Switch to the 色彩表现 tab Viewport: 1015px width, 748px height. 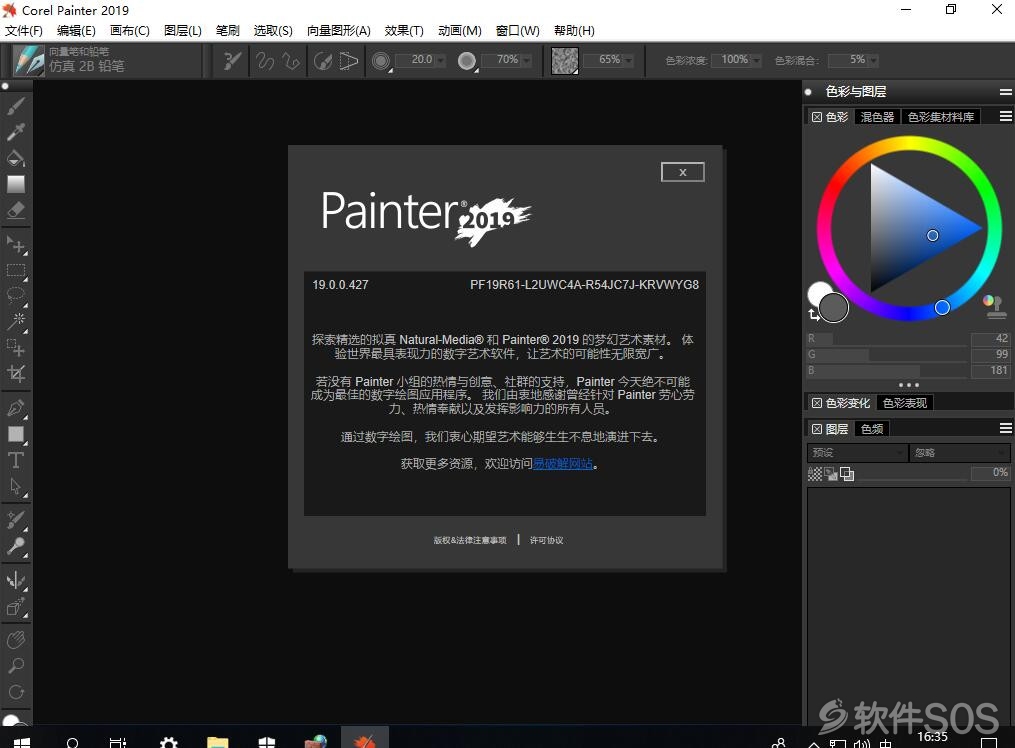click(x=905, y=402)
